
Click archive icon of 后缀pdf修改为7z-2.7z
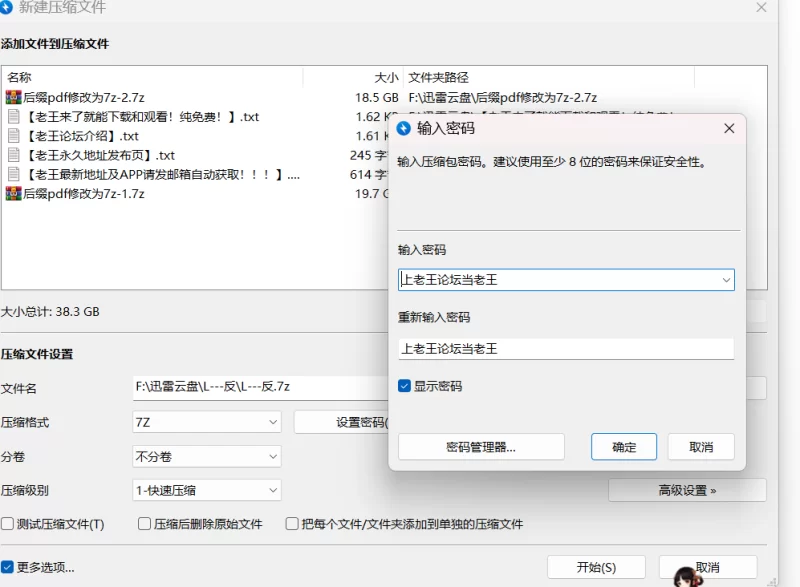click(x=13, y=98)
